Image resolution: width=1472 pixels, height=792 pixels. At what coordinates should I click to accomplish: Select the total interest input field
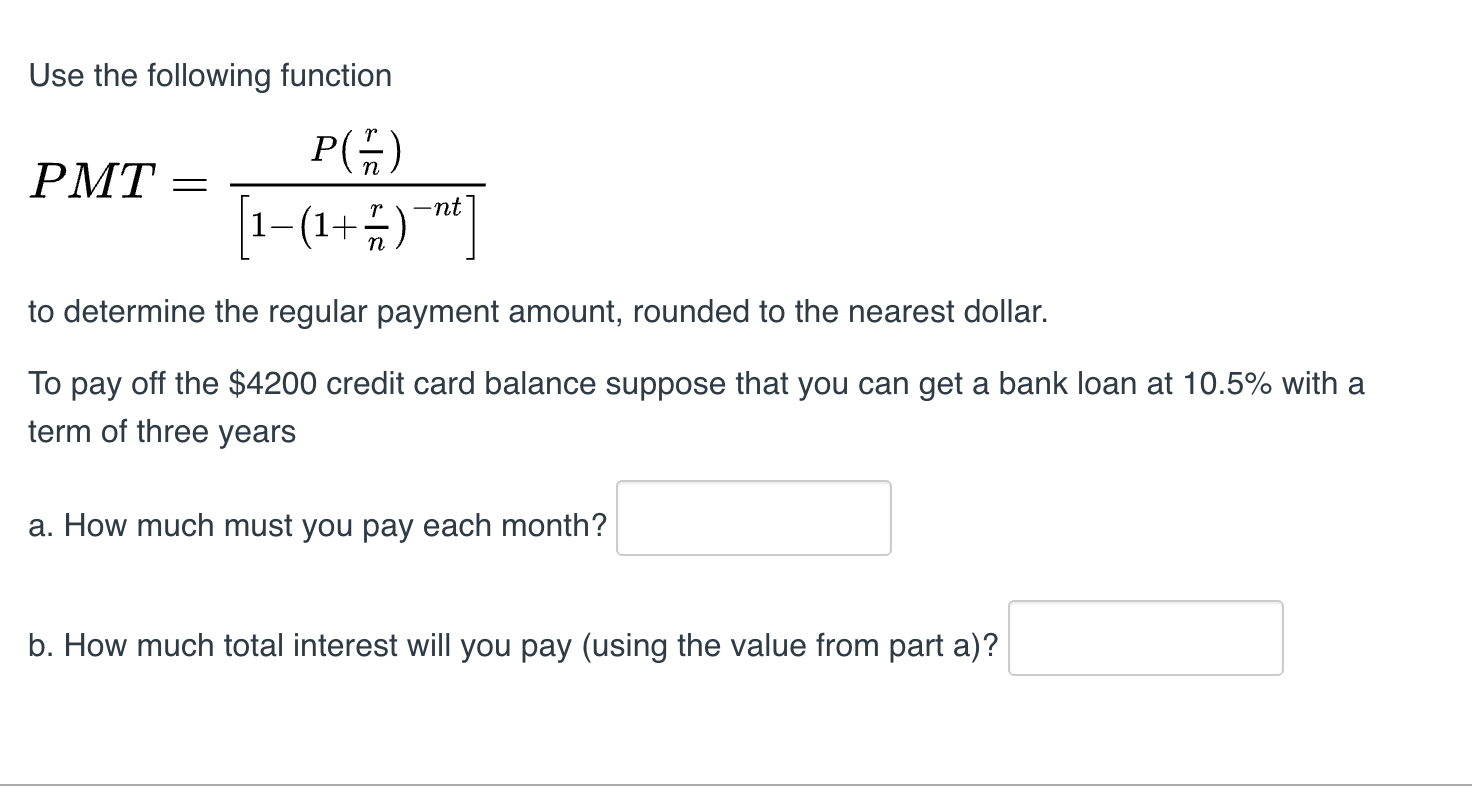[1144, 639]
